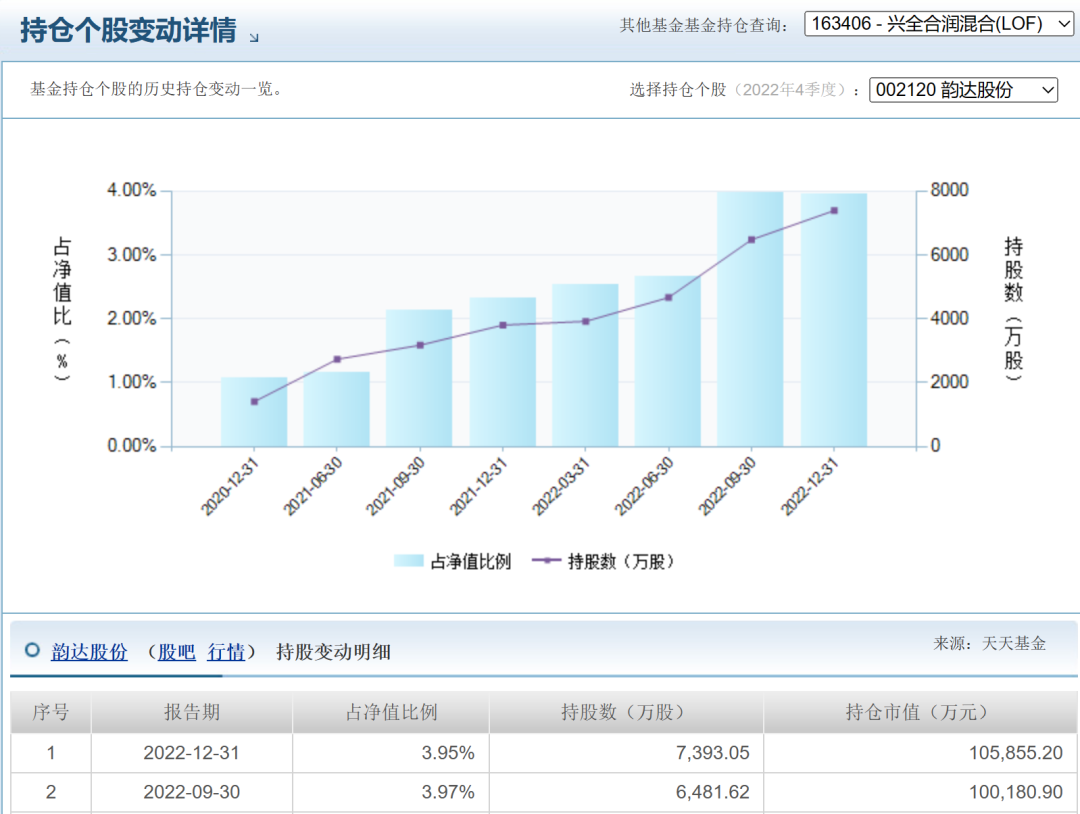Click the dropdown arrow on the fund selector
Screen dimensions: 1080x814
click(x=1062, y=23)
